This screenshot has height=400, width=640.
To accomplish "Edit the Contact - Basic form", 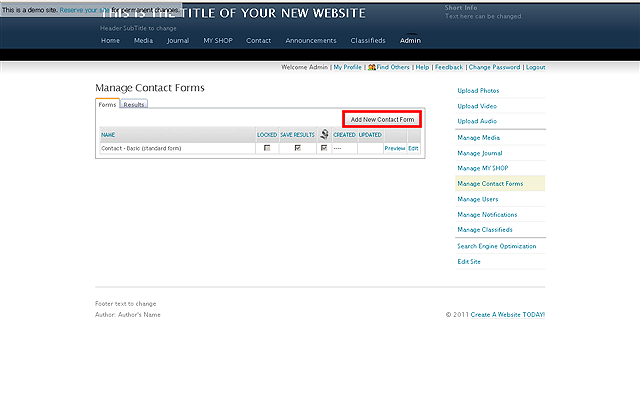I will point(413,148).
